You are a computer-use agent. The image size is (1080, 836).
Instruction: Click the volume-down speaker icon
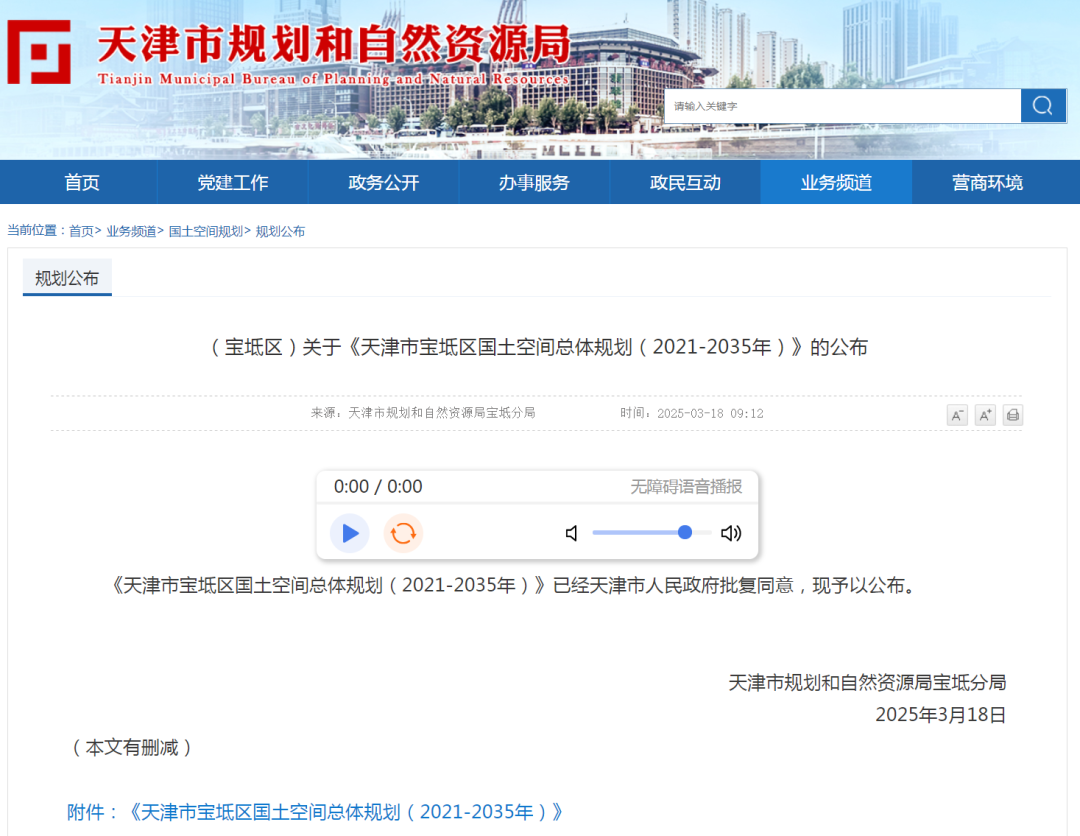pyautogui.click(x=571, y=533)
